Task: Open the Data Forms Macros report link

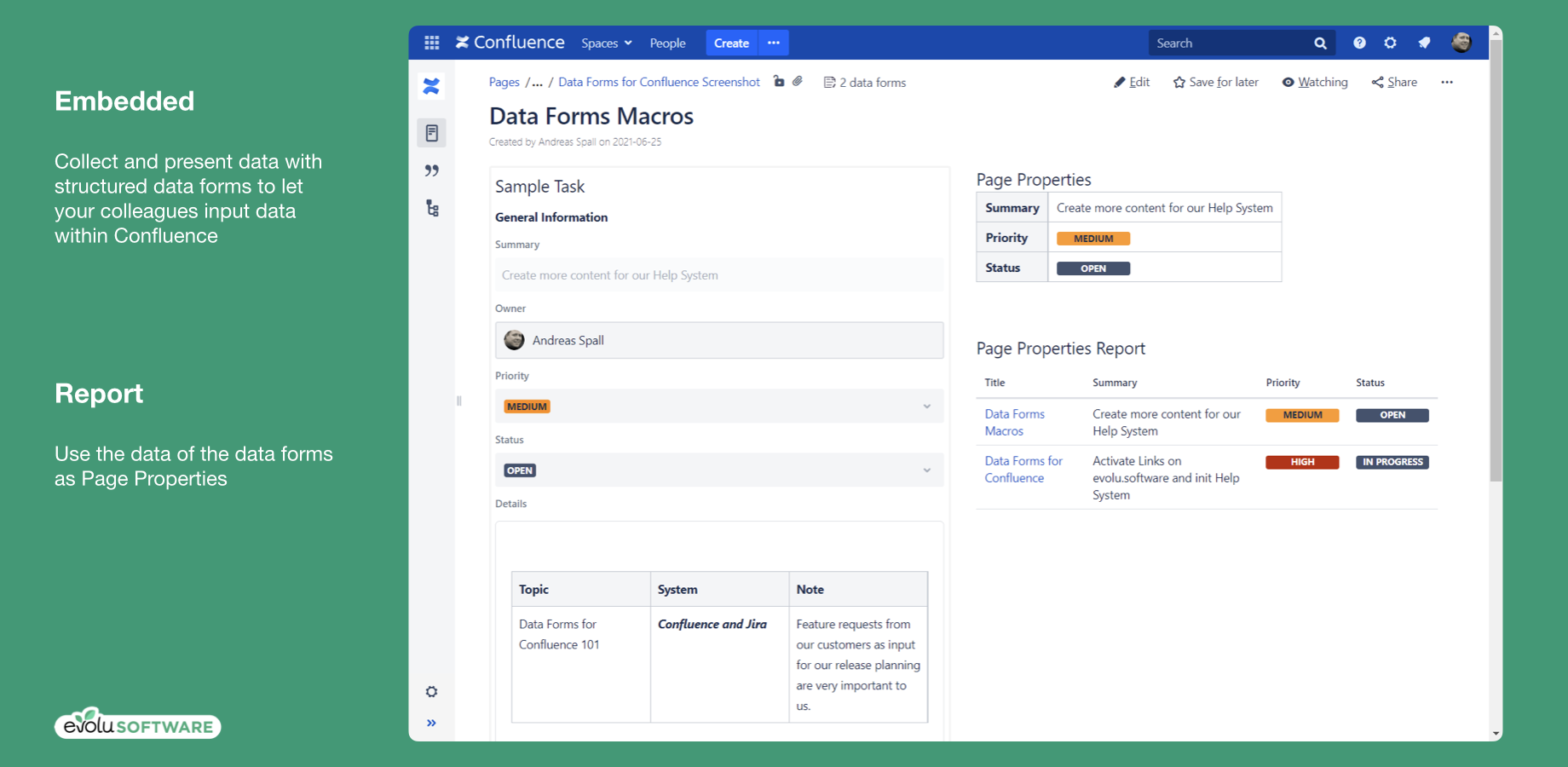Action: click(1015, 422)
